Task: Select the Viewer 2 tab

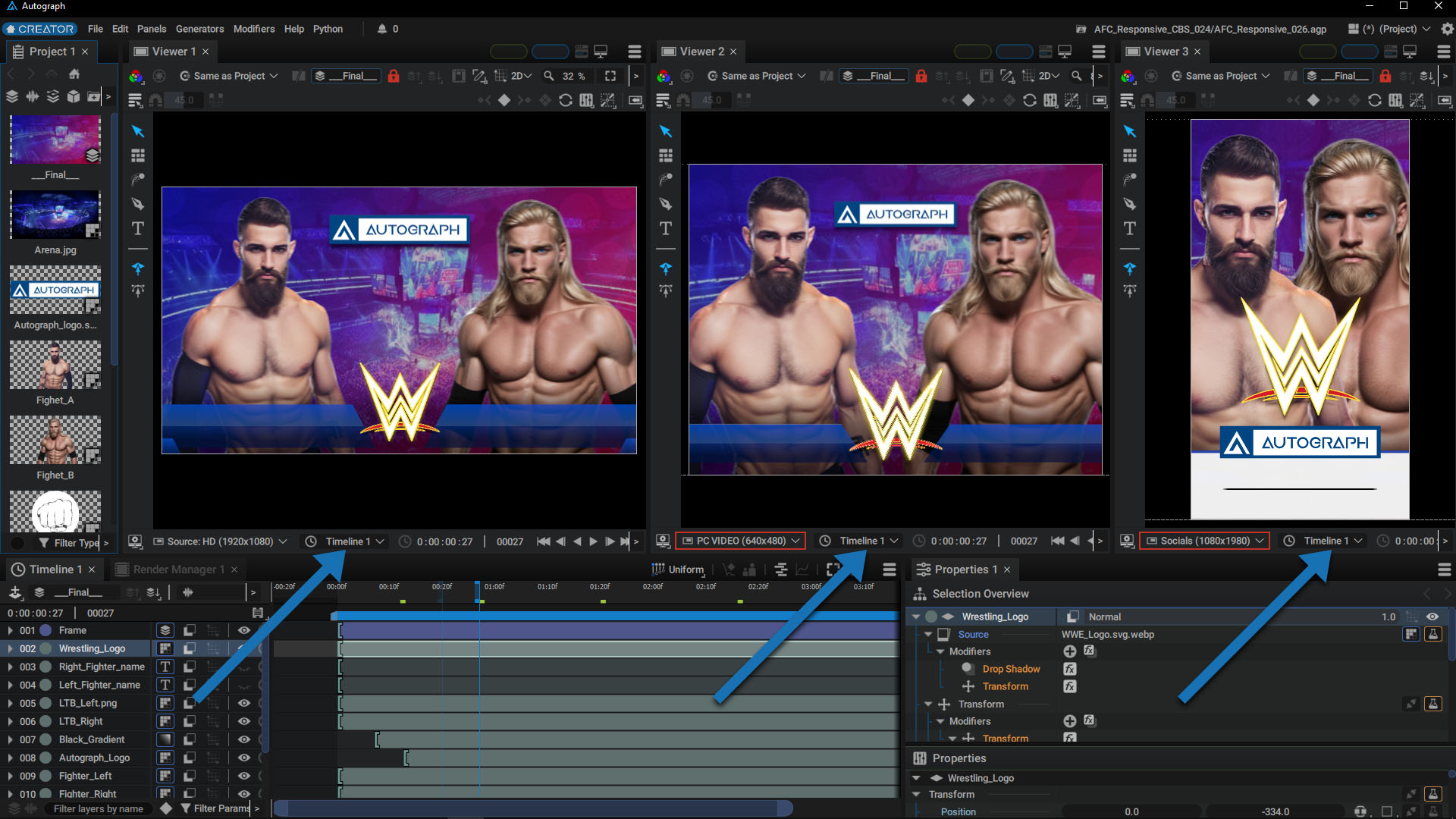Action: tap(701, 52)
